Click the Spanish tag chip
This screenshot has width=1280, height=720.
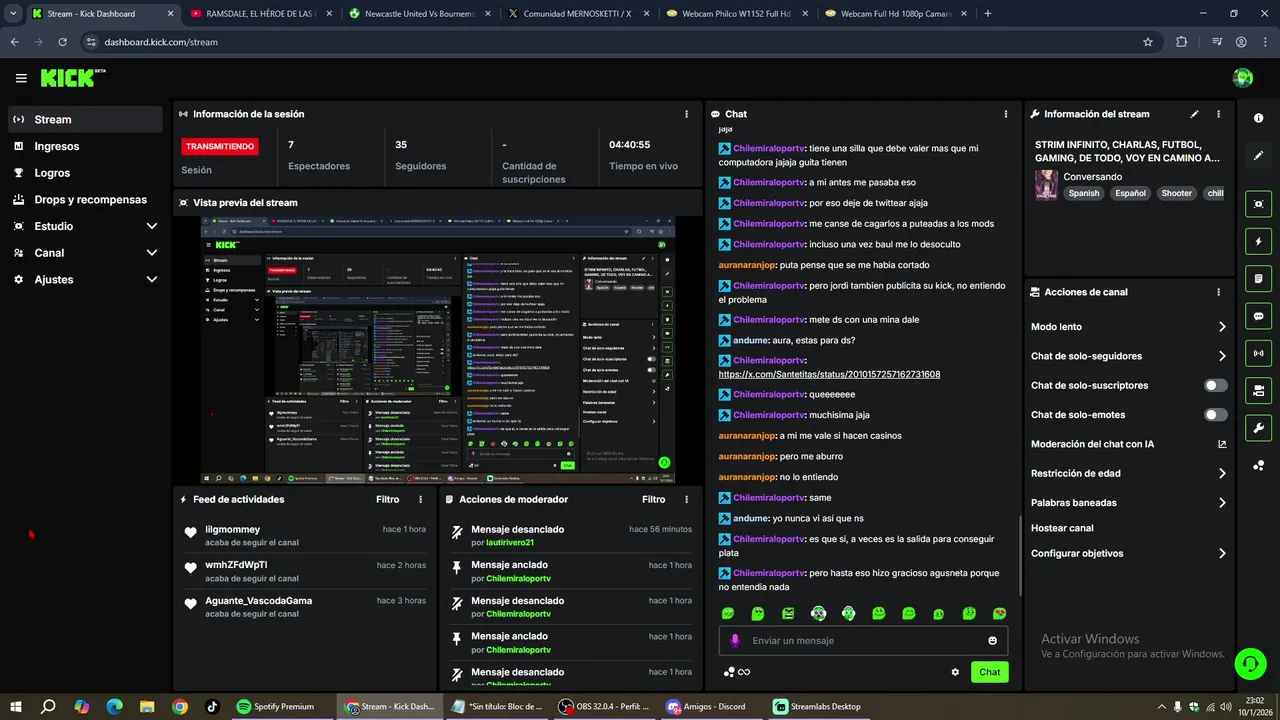[1083, 193]
